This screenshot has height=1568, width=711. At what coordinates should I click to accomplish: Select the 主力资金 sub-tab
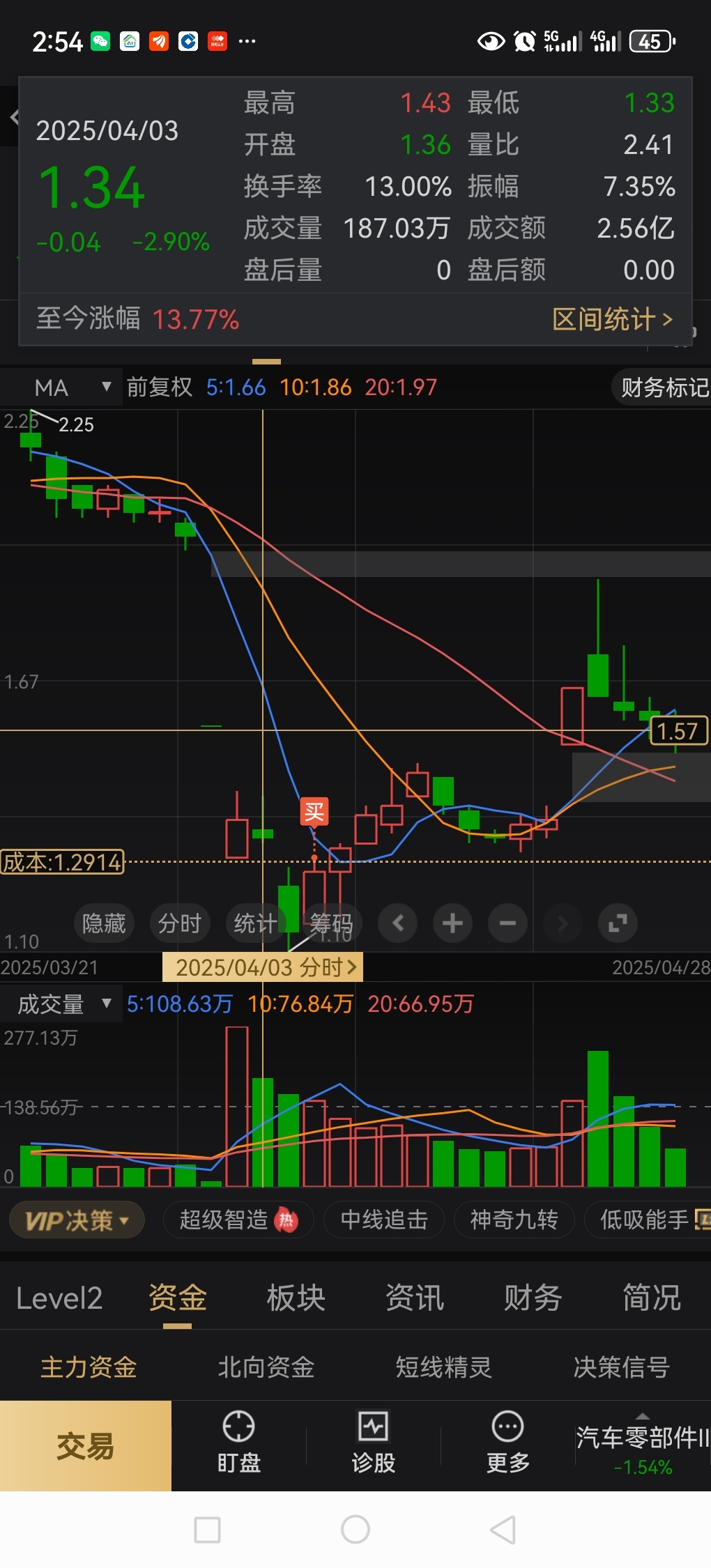89,1367
